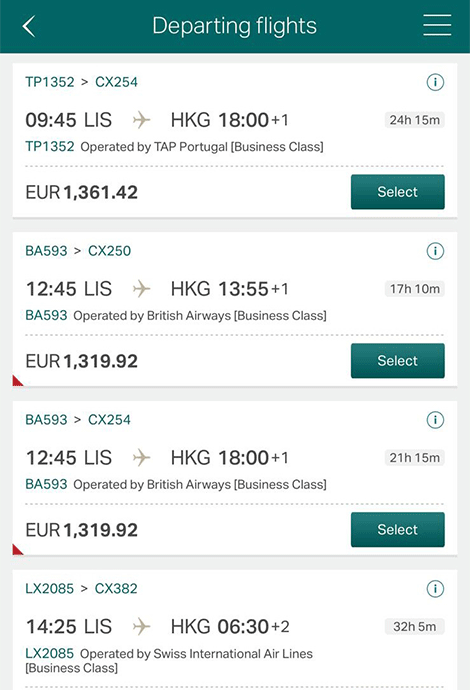
Task: Show info for LX2085 > CX382 itinerary
Action: click(x=435, y=589)
